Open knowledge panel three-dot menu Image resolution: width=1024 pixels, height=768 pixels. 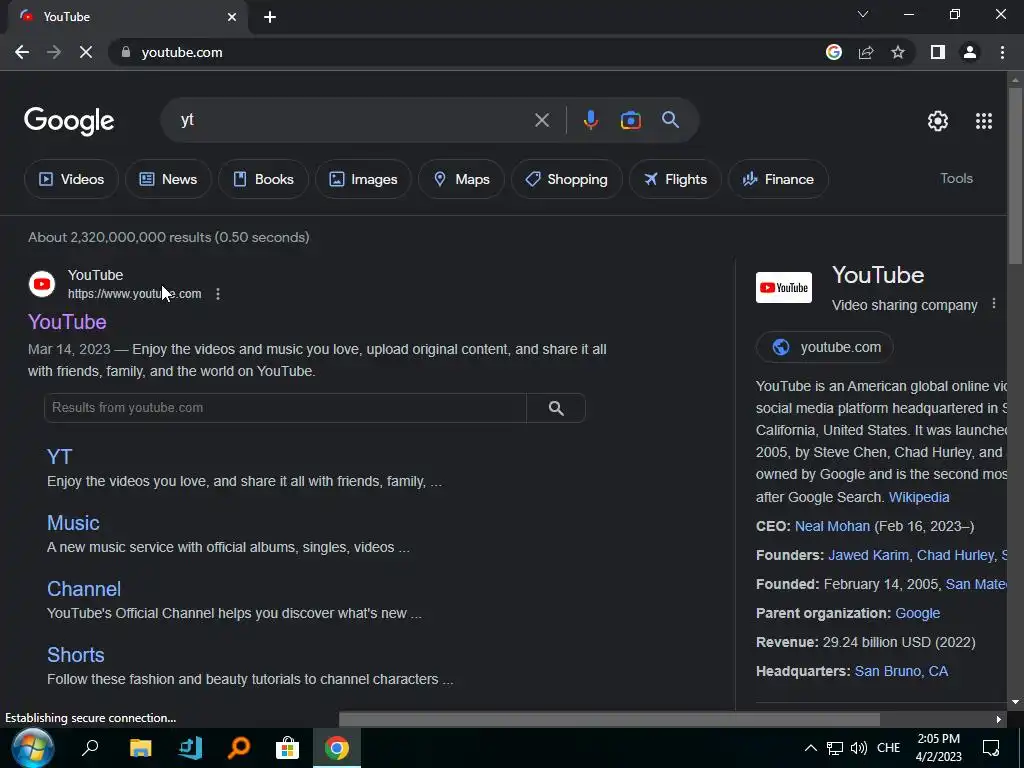tap(993, 304)
